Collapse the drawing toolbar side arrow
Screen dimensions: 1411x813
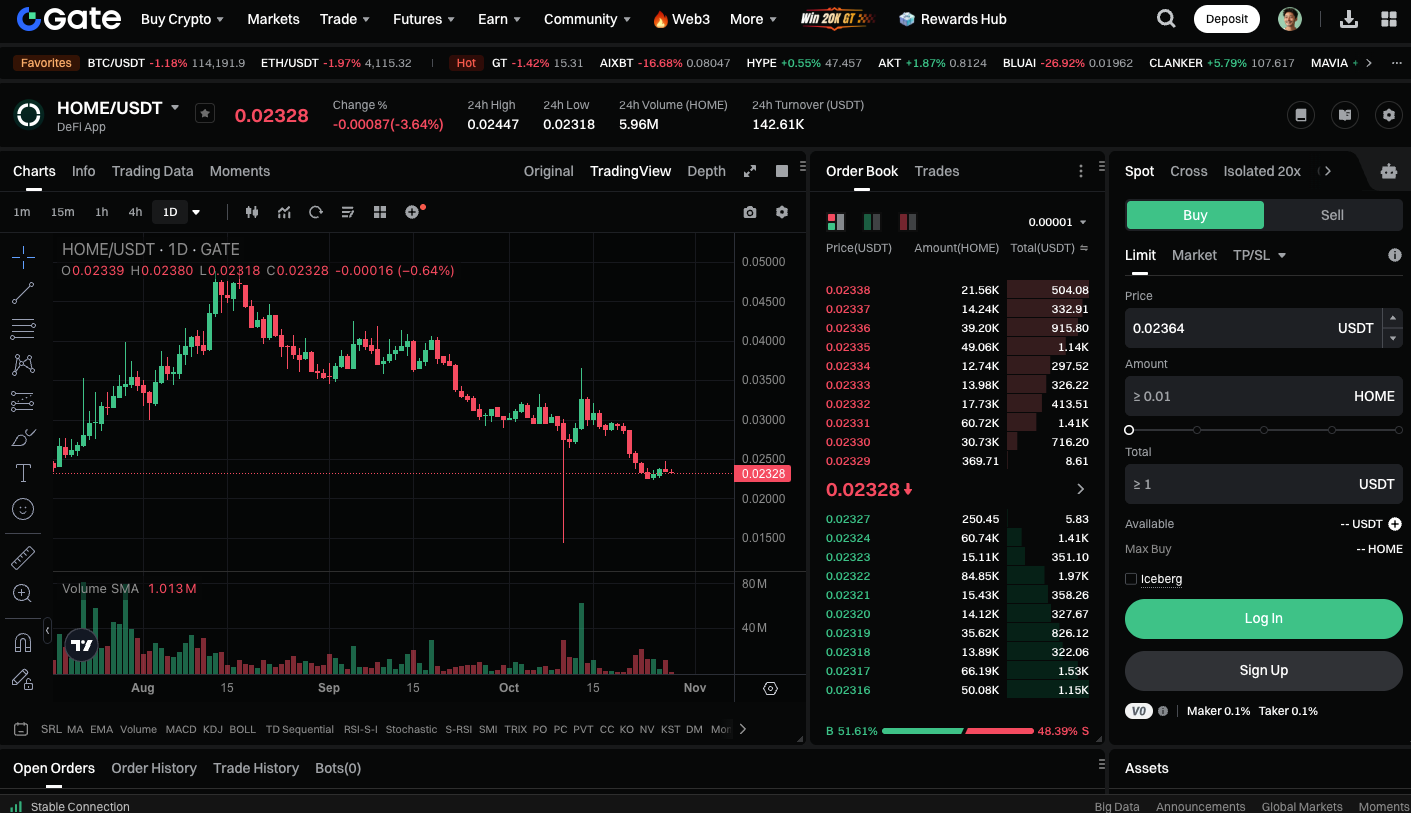(x=47, y=630)
